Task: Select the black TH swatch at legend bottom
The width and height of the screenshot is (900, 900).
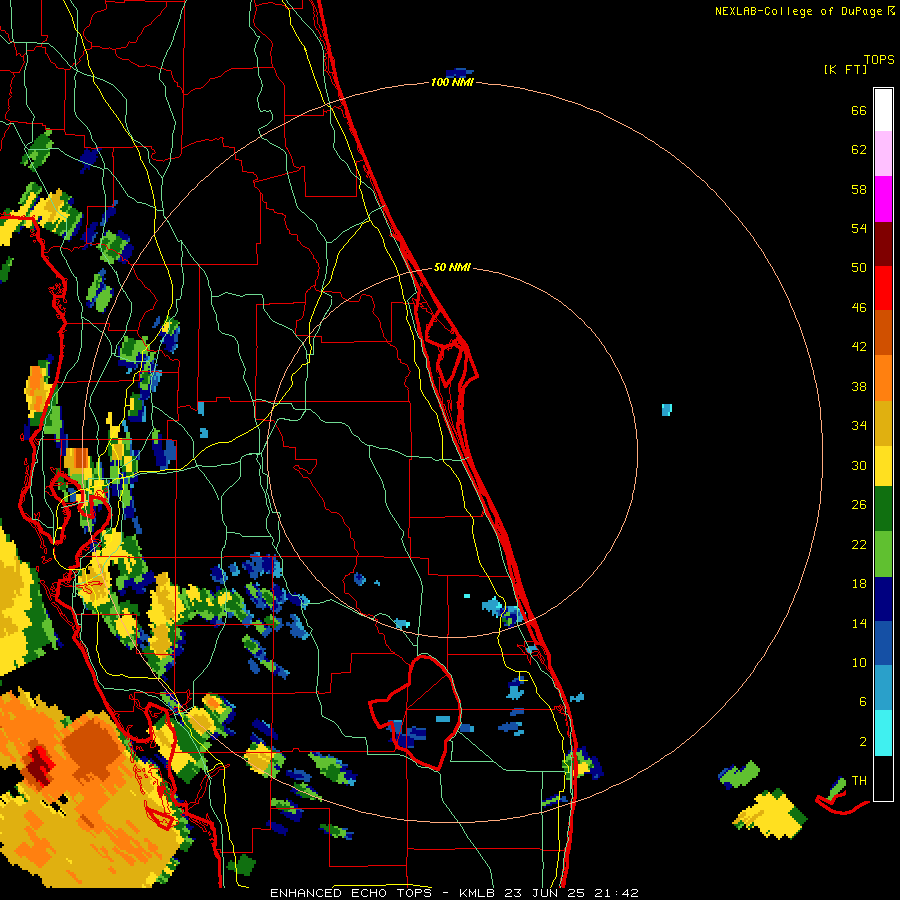Action: 883,778
